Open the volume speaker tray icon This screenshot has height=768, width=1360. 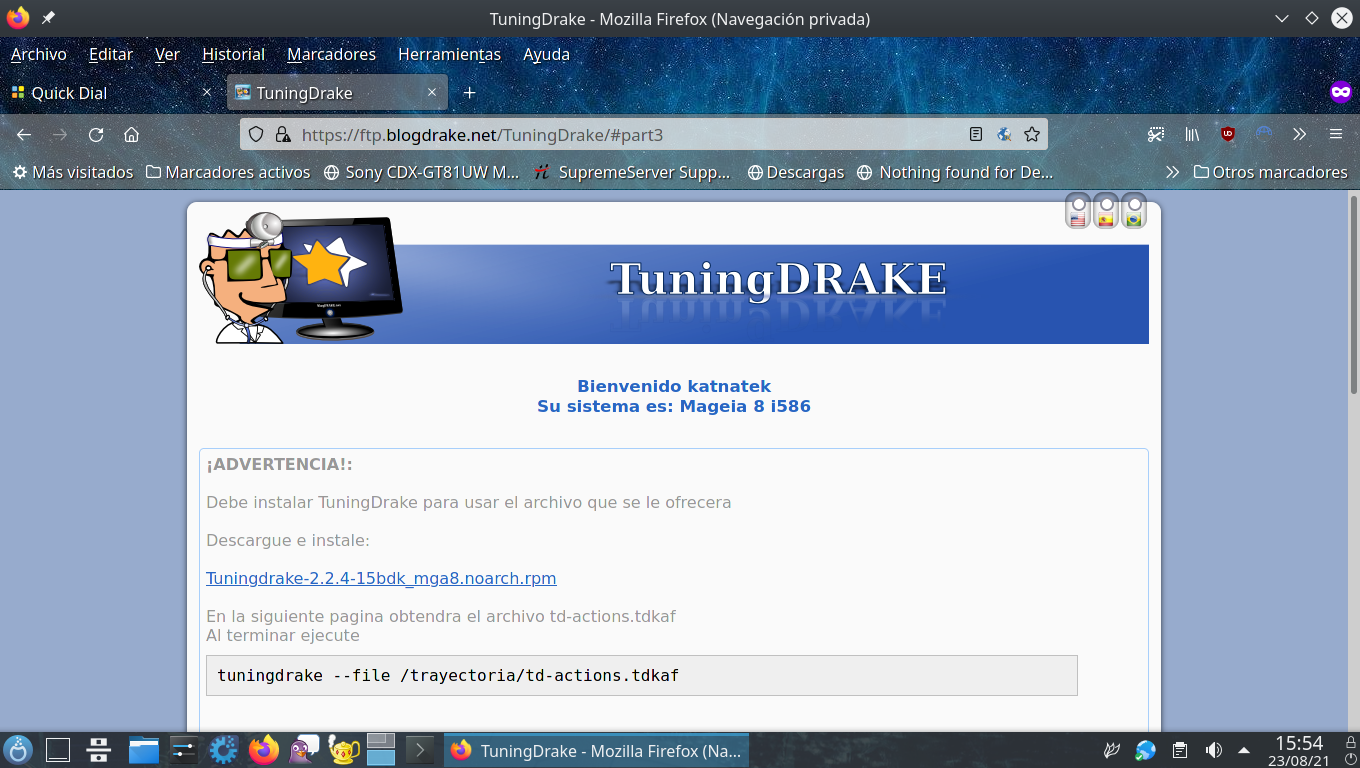tap(1213, 750)
